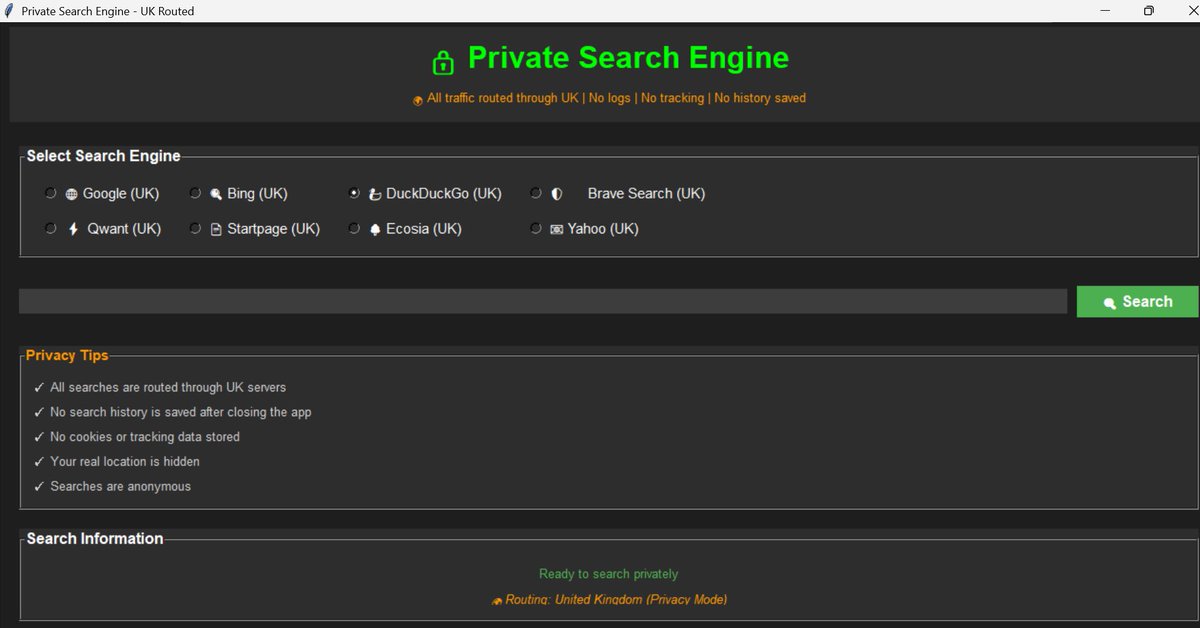Focus the search query input field
The height and width of the screenshot is (628, 1200).
pos(543,301)
